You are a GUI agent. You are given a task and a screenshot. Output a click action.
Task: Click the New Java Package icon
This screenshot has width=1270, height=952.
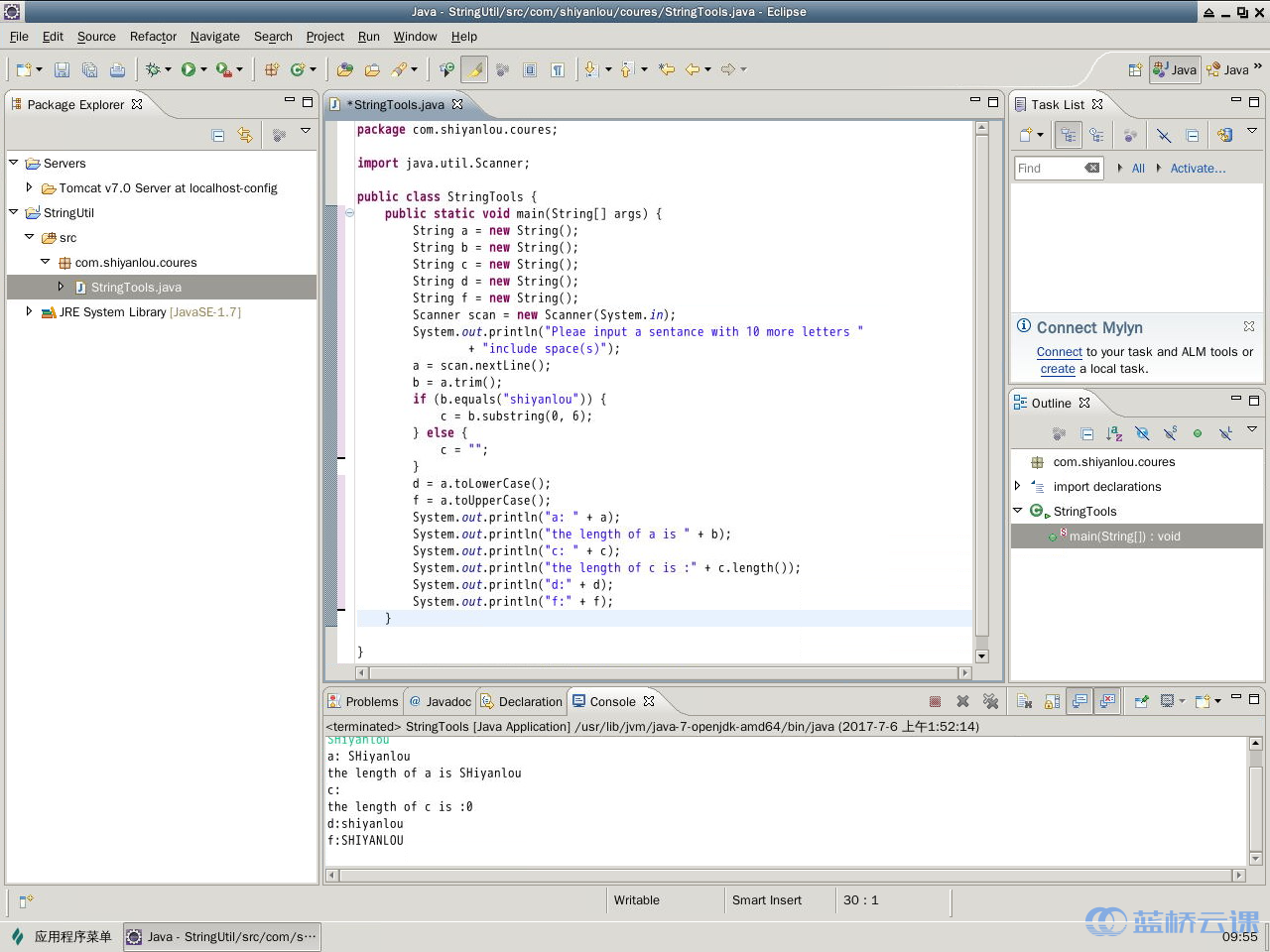point(271,69)
